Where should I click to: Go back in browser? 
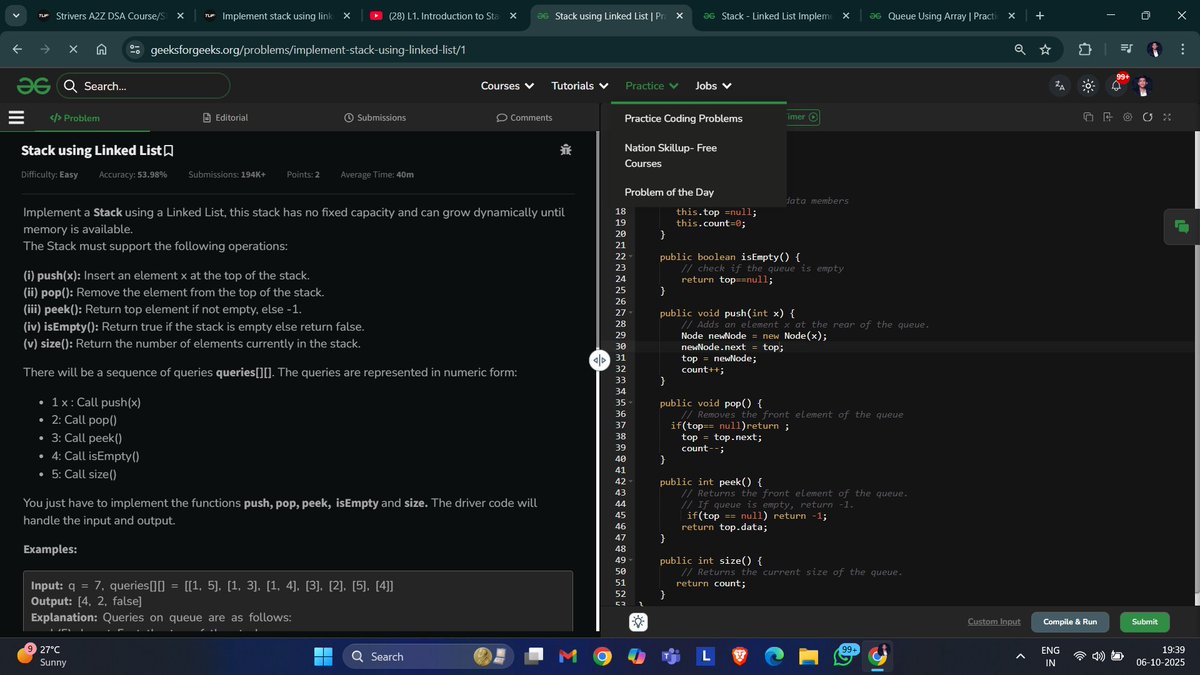18,49
